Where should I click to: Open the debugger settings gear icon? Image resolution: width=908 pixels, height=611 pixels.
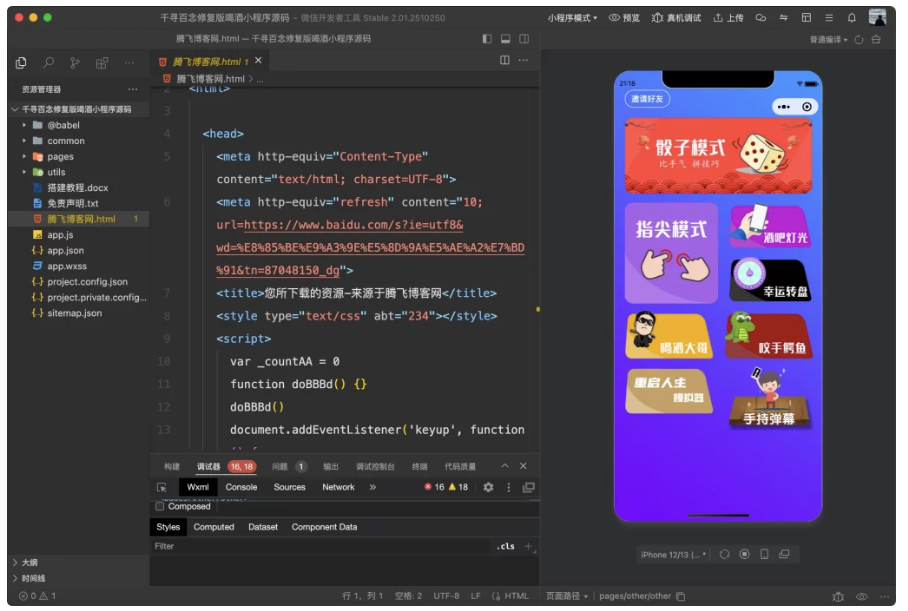tap(487, 487)
